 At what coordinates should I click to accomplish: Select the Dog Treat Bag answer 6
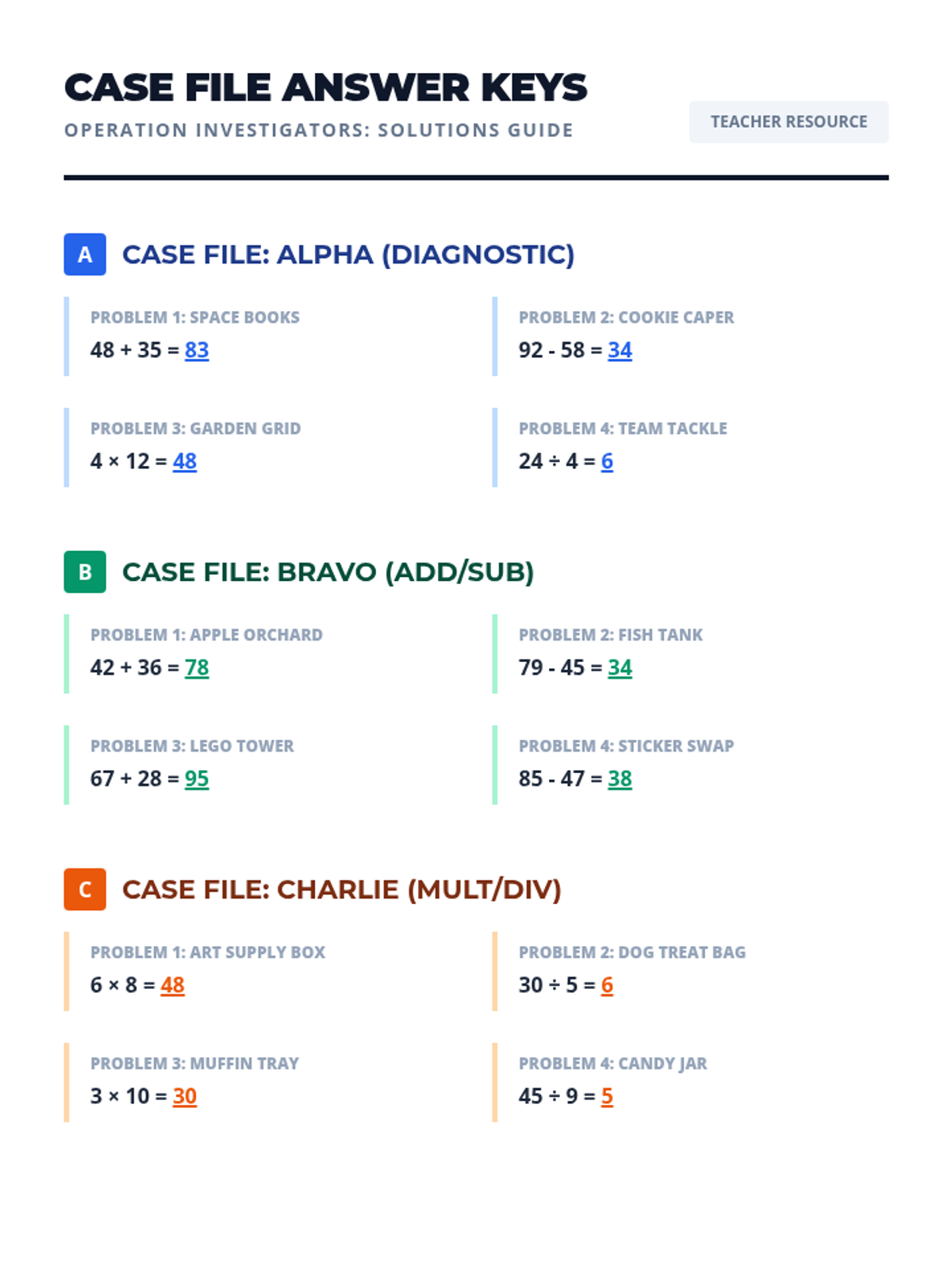[x=607, y=985]
